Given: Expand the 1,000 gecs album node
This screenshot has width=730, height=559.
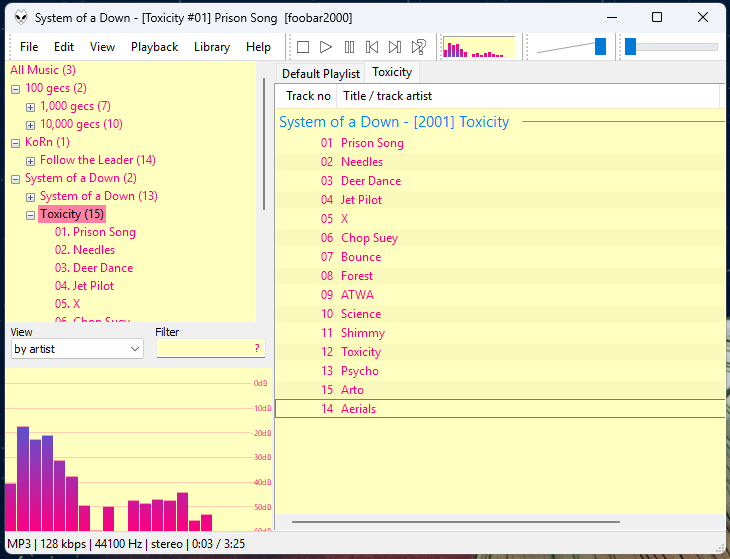Looking at the screenshot, I should click(x=30, y=106).
